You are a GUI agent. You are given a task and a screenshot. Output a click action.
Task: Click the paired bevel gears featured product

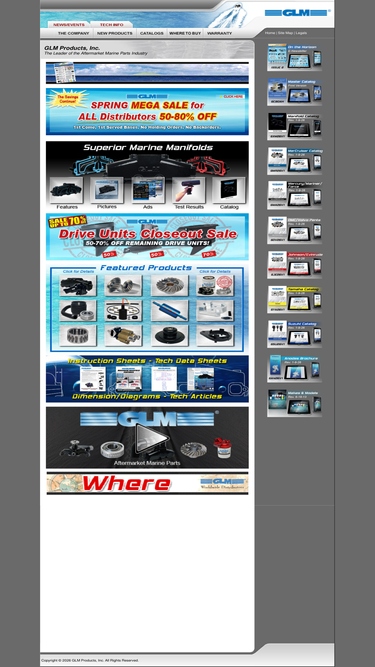pyautogui.click(x=123, y=285)
